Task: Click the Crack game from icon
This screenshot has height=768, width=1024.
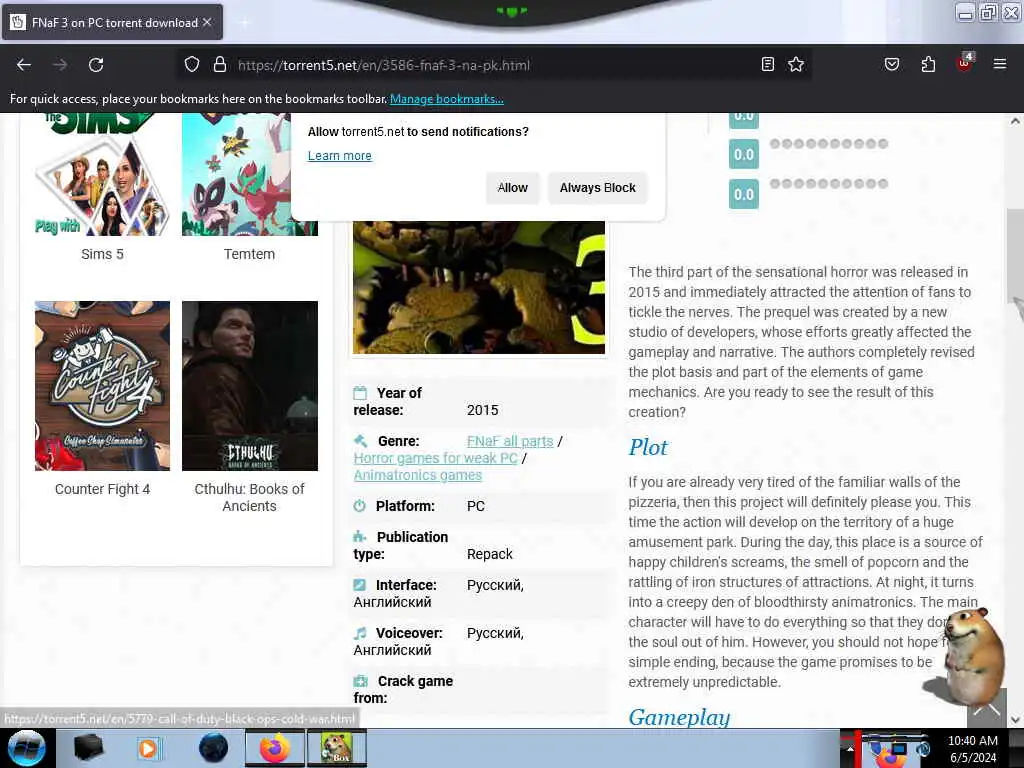Action: [x=360, y=681]
